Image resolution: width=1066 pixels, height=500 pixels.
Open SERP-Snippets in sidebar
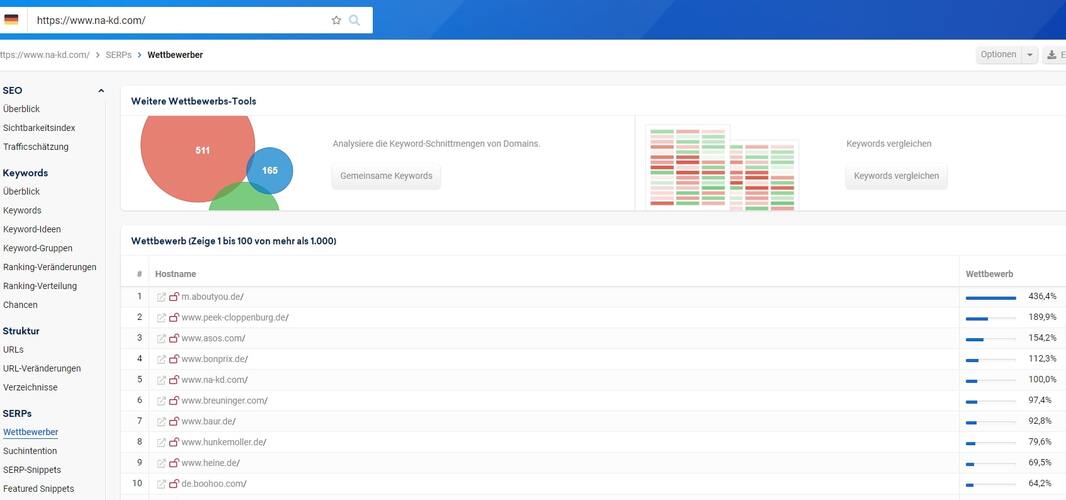click(x=32, y=470)
